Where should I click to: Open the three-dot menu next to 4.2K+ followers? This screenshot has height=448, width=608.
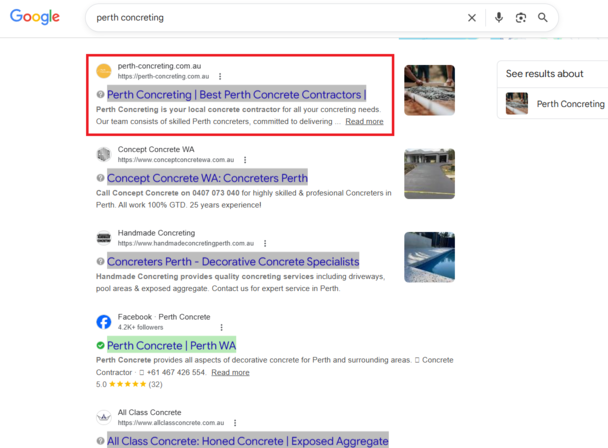point(221,327)
